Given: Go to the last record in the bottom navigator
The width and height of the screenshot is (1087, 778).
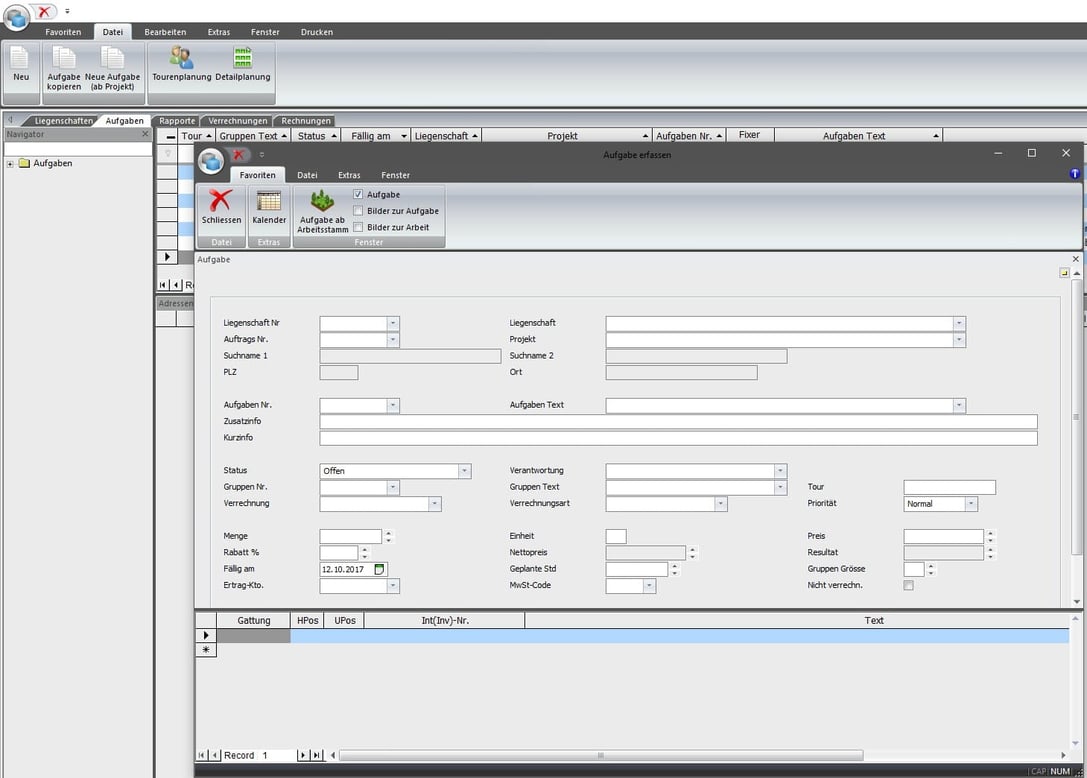Looking at the screenshot, I should click(316, 755).
